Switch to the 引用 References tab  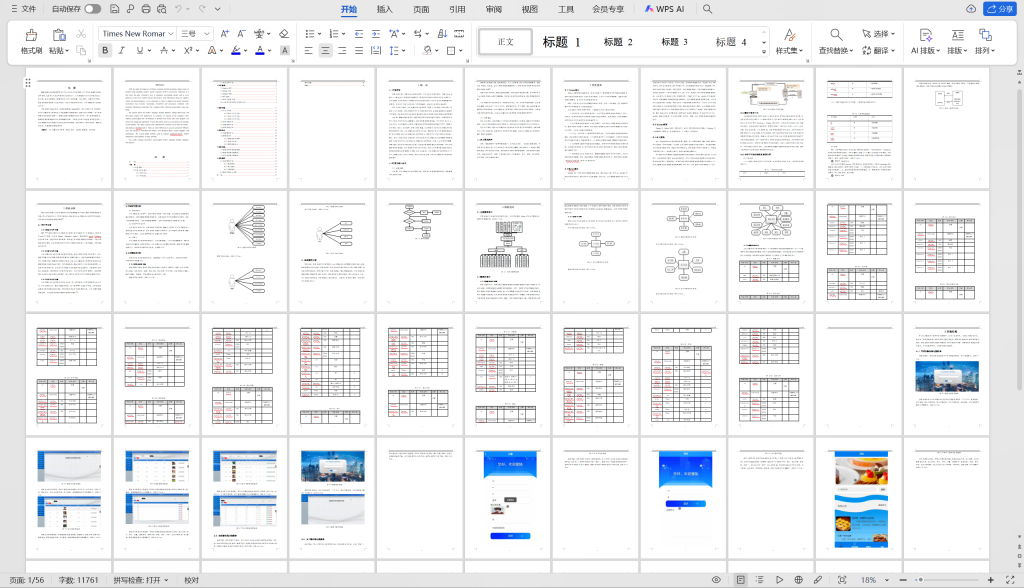click(457, 9)
